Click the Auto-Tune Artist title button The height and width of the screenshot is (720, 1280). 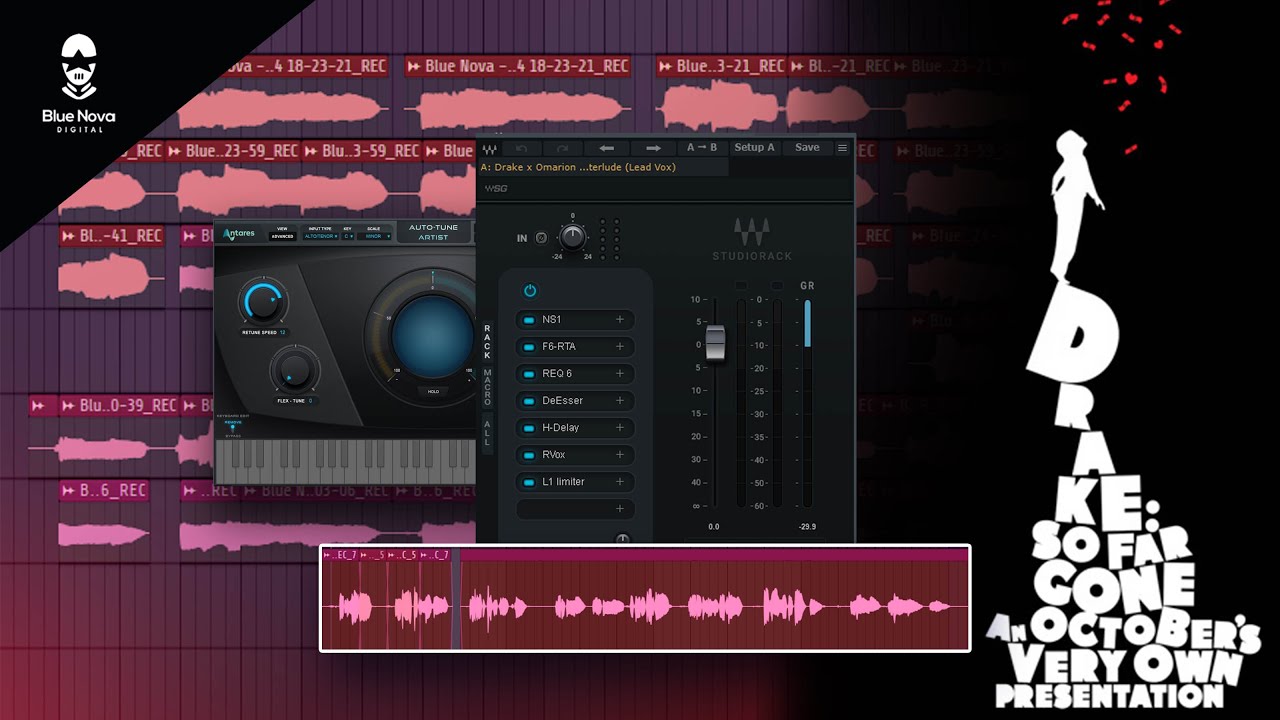pos(433,232)
